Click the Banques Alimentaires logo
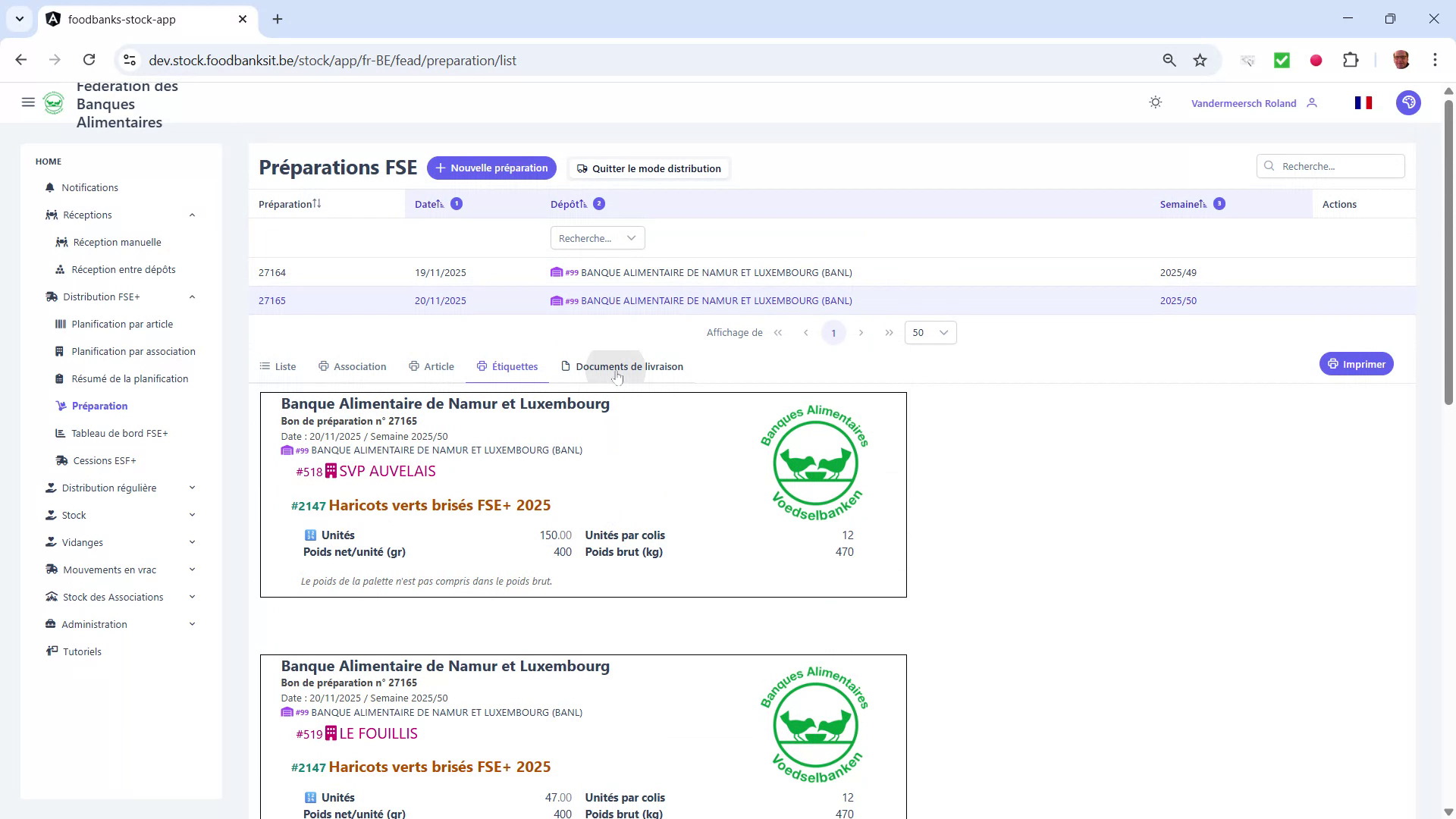 coord(54,102)
